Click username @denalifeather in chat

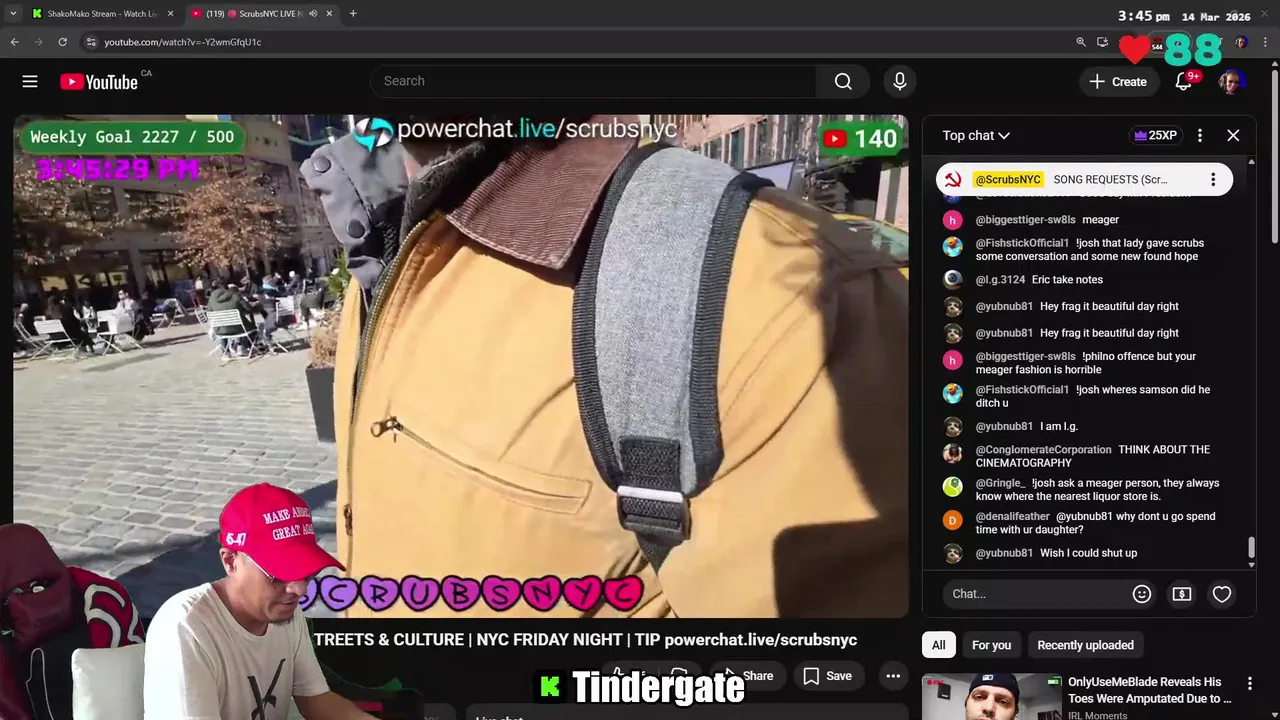(x=1012, y=517)
